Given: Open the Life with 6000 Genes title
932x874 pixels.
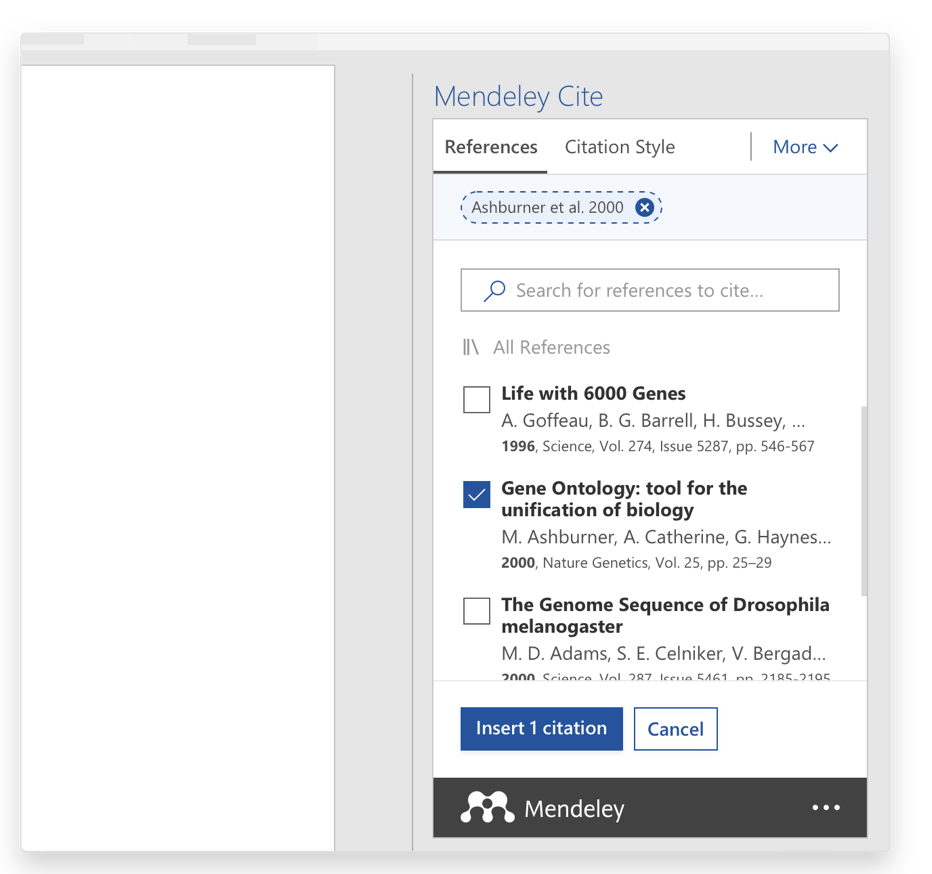Looking at the screenshot, I should 593,393.
